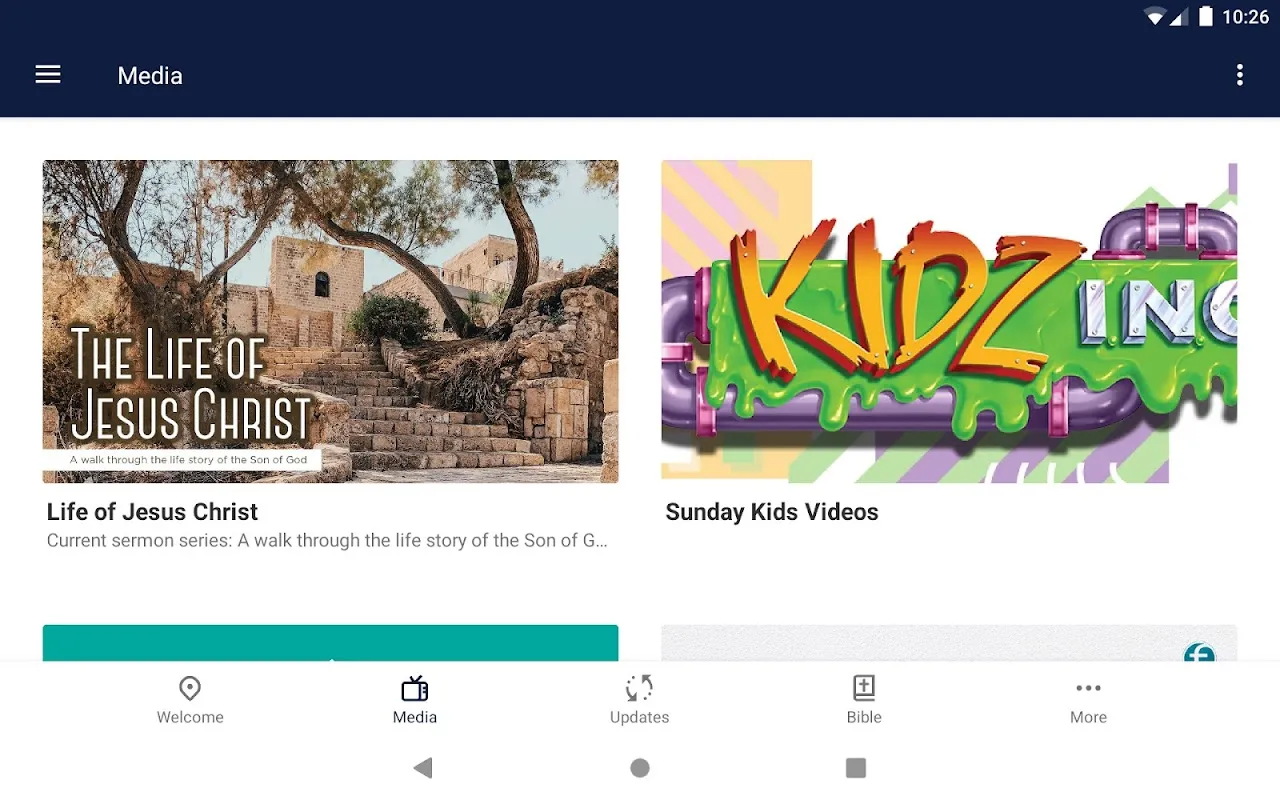Viewport: 1280px width, 800px height.
Task: Tap the Updates refresh icon
Action: click(639, 688)
